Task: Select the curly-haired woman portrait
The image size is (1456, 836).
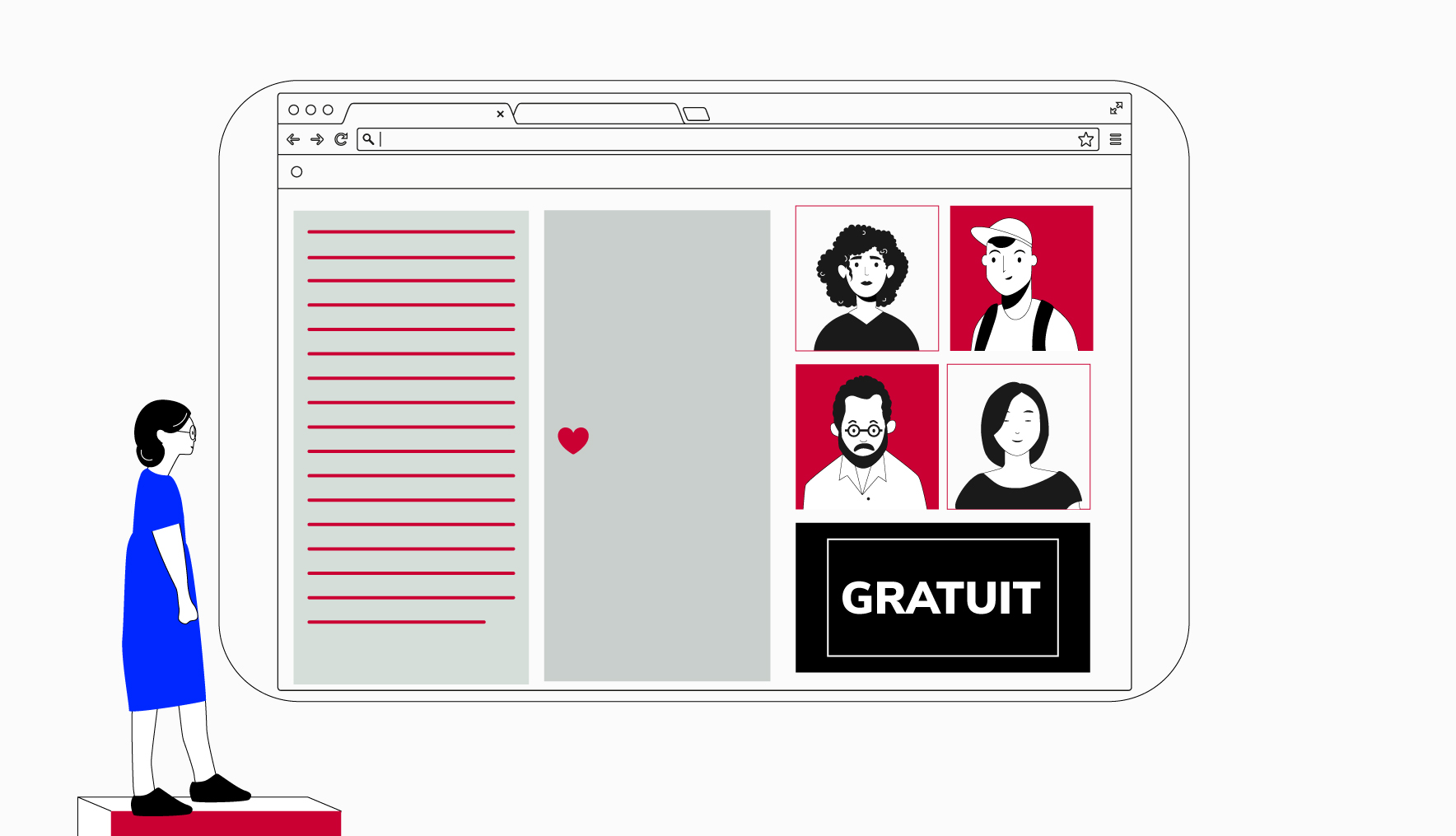Action: coord(866,278)
